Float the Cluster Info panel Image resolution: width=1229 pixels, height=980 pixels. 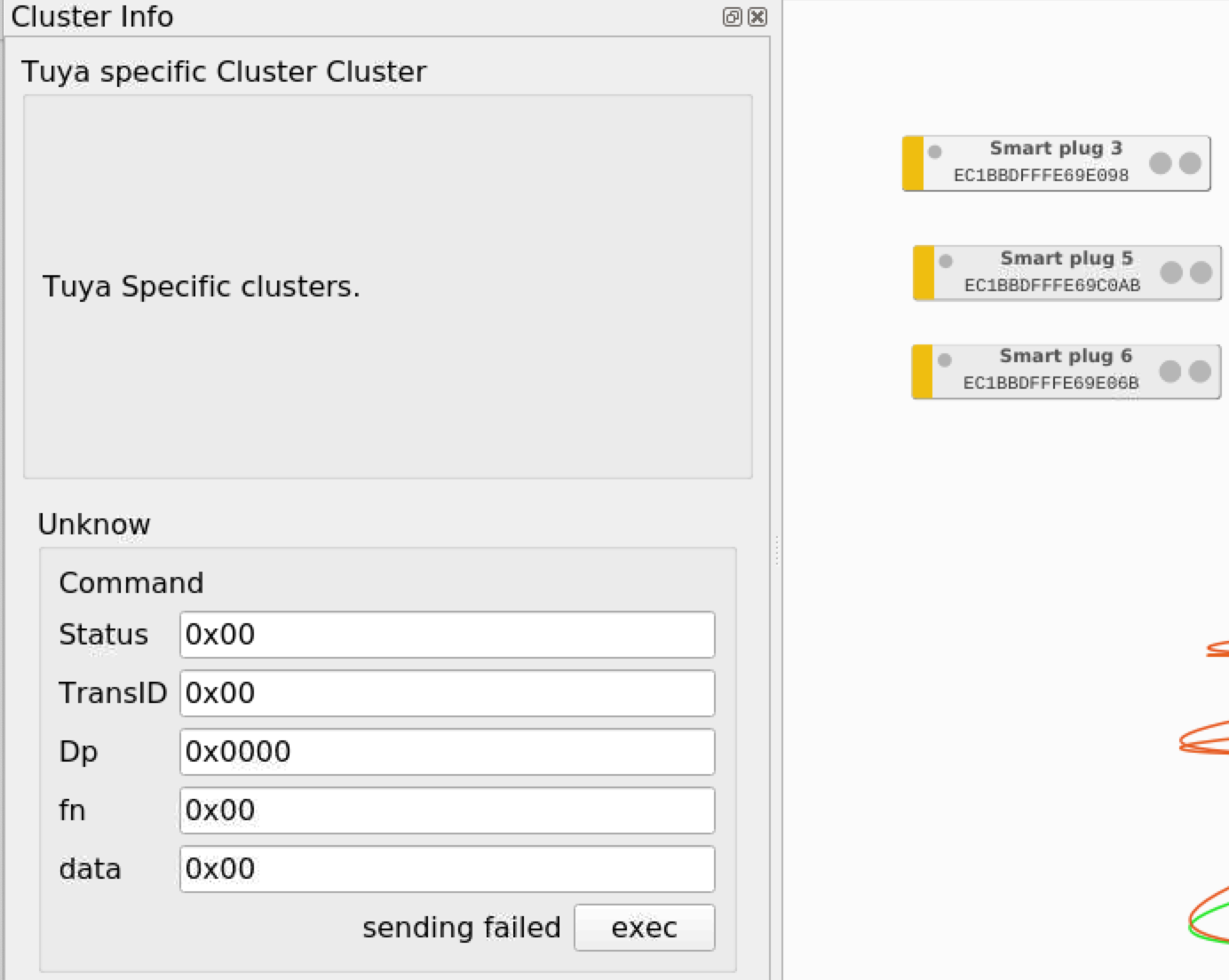pyautogui.click(x=732, y=17)
